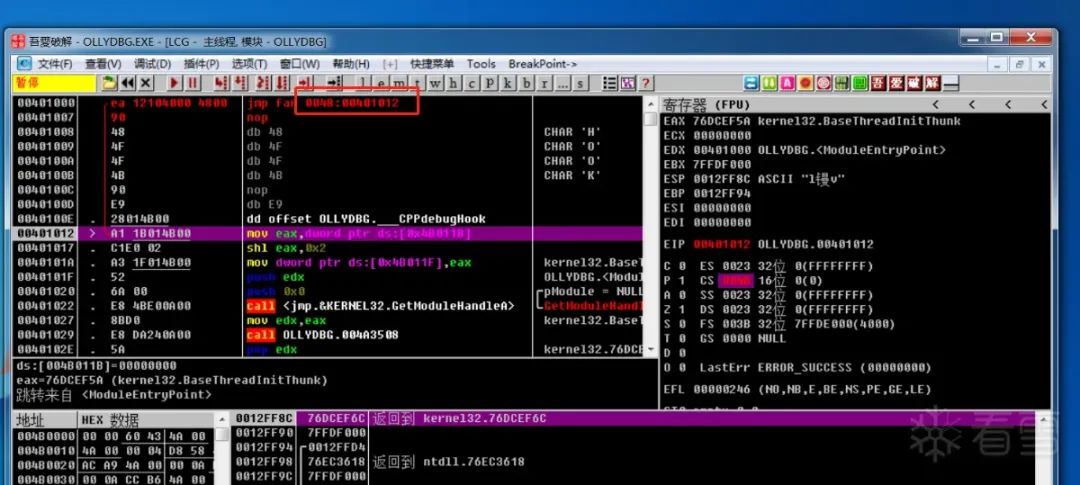Open the BreakPoint-> menu
The width and height of the screenshot is (1080, 485).
[x=543, y=63]
